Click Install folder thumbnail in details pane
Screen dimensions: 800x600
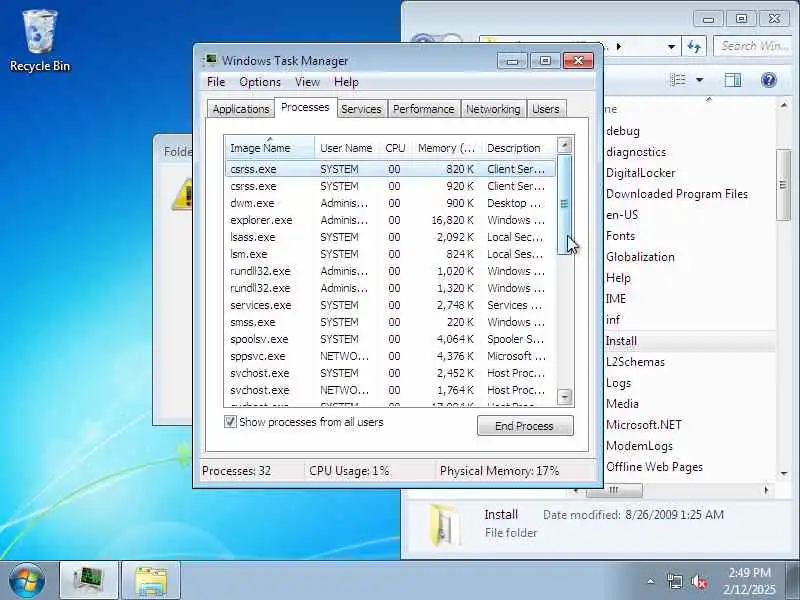click(x=443, y=525)
